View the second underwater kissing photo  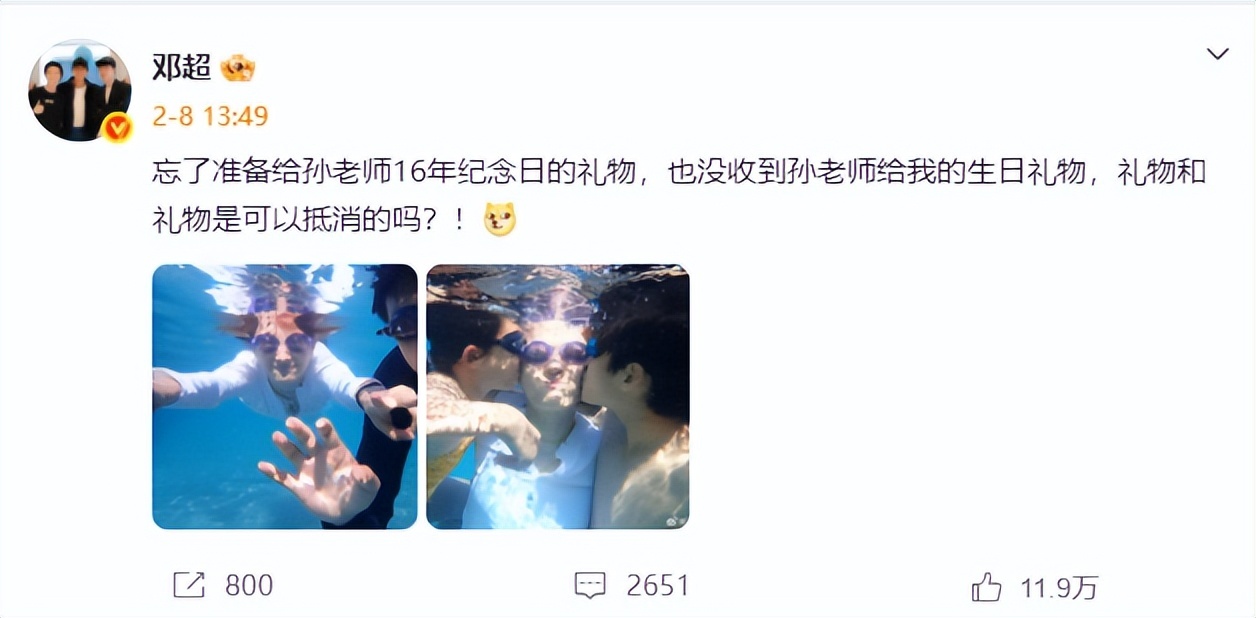click(558, 396)
